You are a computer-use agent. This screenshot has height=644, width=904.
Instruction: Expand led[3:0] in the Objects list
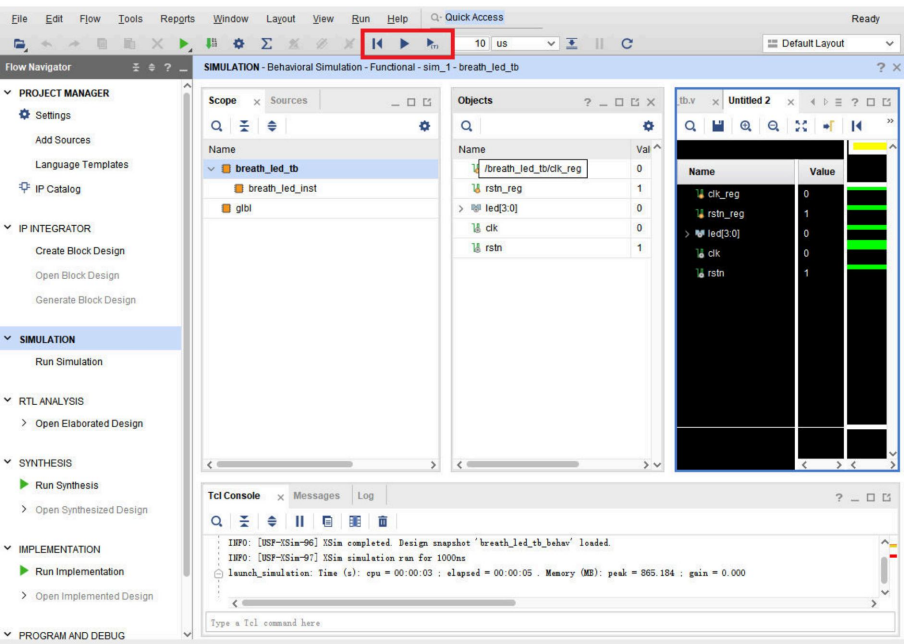click(x=461, y=208)
